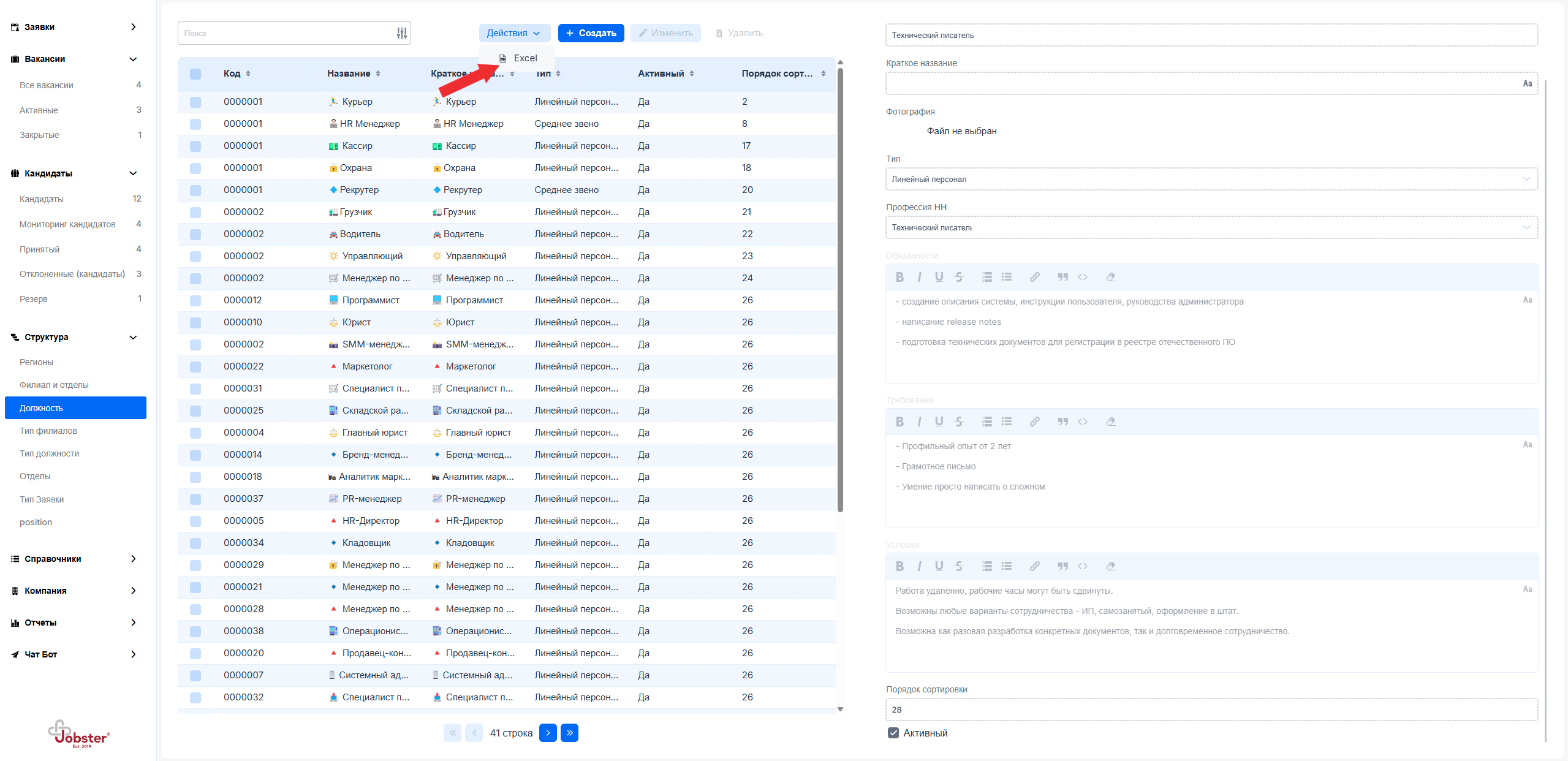Click into the Краткое название input field
Viewport: 1568px width, 761px height.
[1201, 83]
